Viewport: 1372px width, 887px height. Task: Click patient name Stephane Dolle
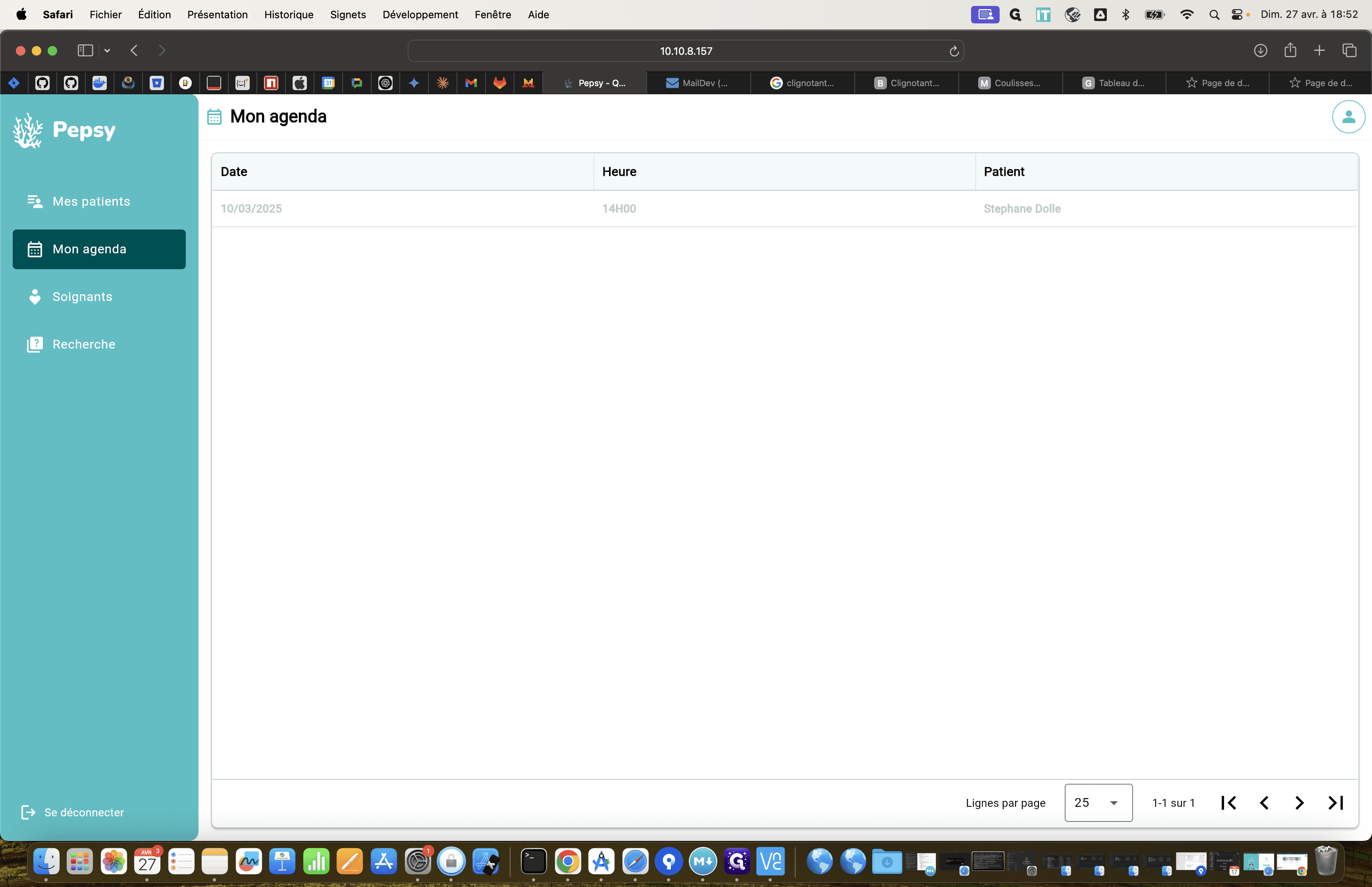[1022, 208]
